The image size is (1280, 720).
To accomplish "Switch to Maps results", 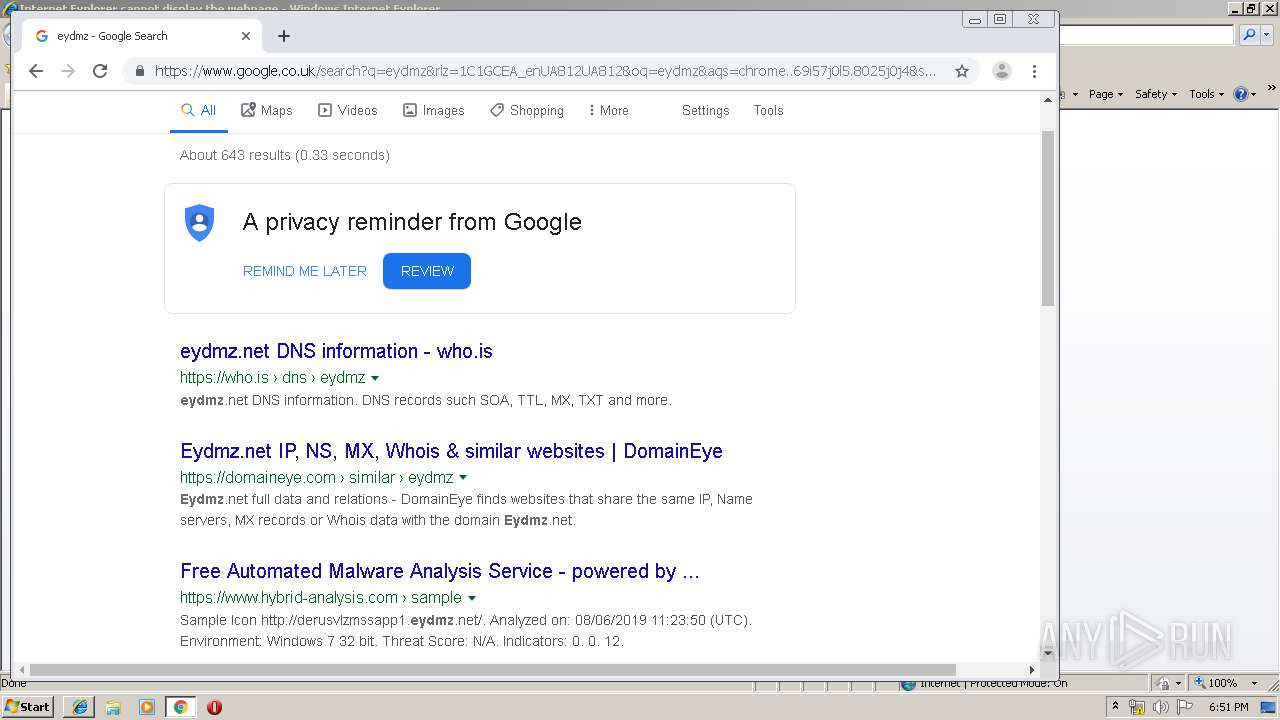I will click(266, 110).
